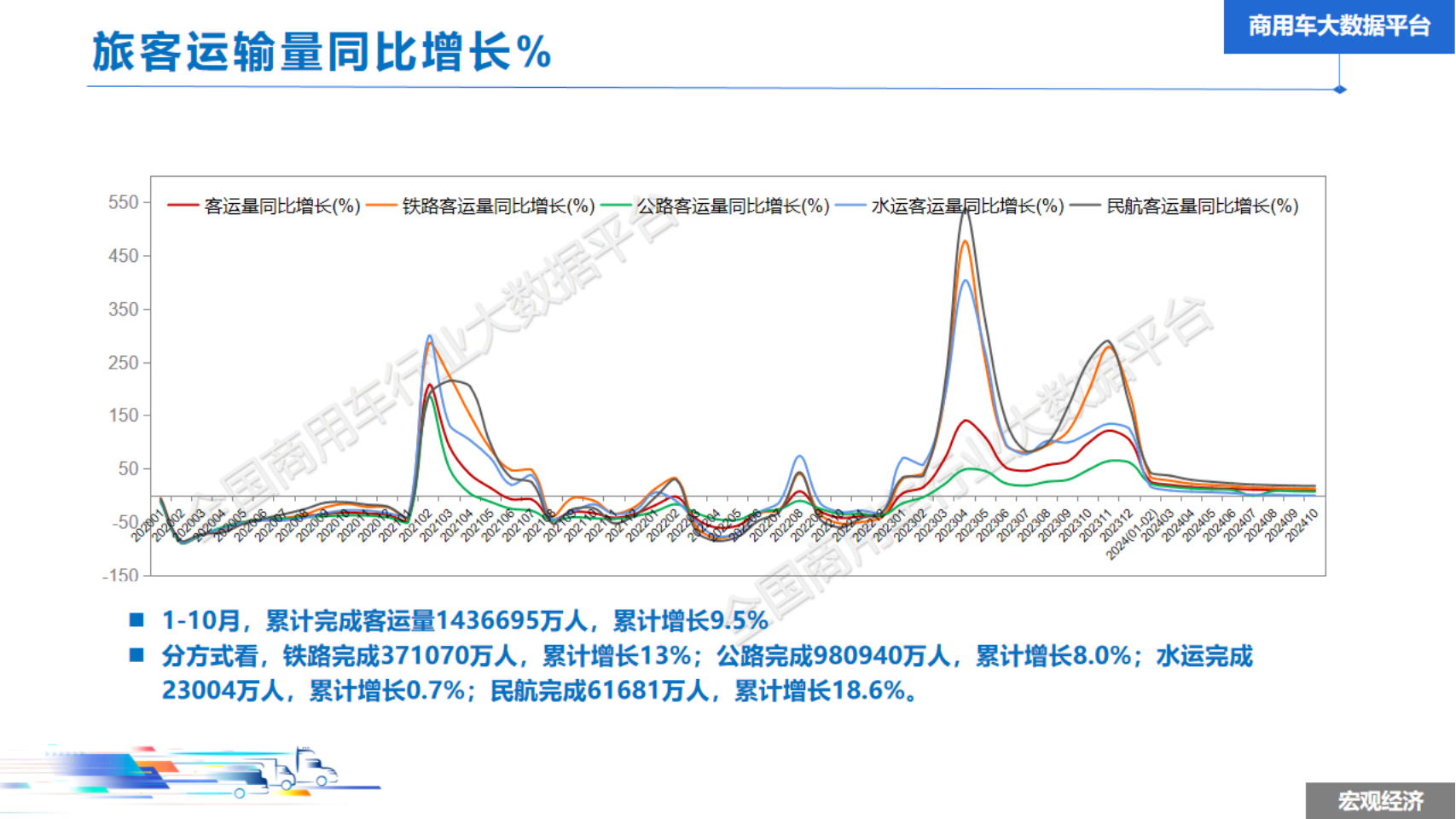This screenshot has width=1456, height=819.
Task: Toggle the 铁路客运量同比增长(%) legend entry
Action: 497,206
